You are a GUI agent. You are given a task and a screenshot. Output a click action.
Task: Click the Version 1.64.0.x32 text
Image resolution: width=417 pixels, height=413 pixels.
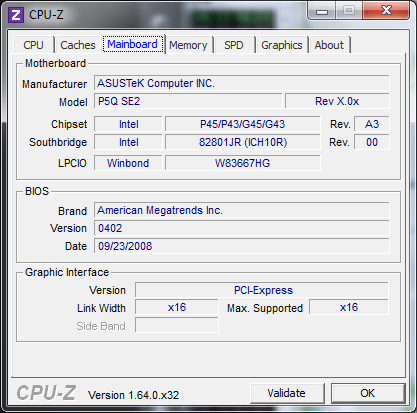tap(133, 395)
